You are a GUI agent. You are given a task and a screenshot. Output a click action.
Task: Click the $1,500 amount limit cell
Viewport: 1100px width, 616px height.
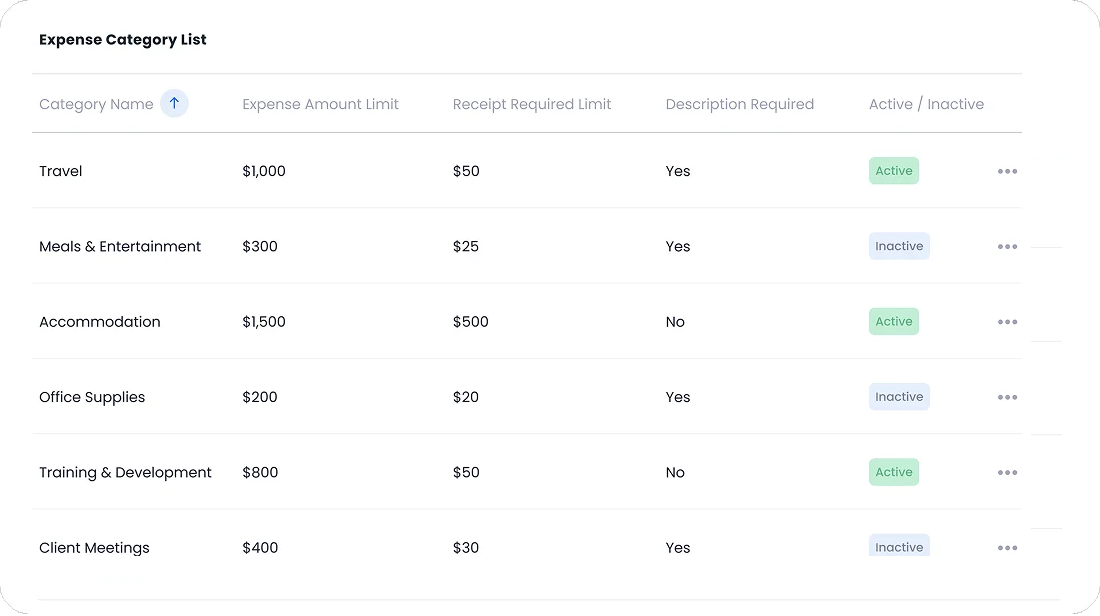[x=264, y=322]
